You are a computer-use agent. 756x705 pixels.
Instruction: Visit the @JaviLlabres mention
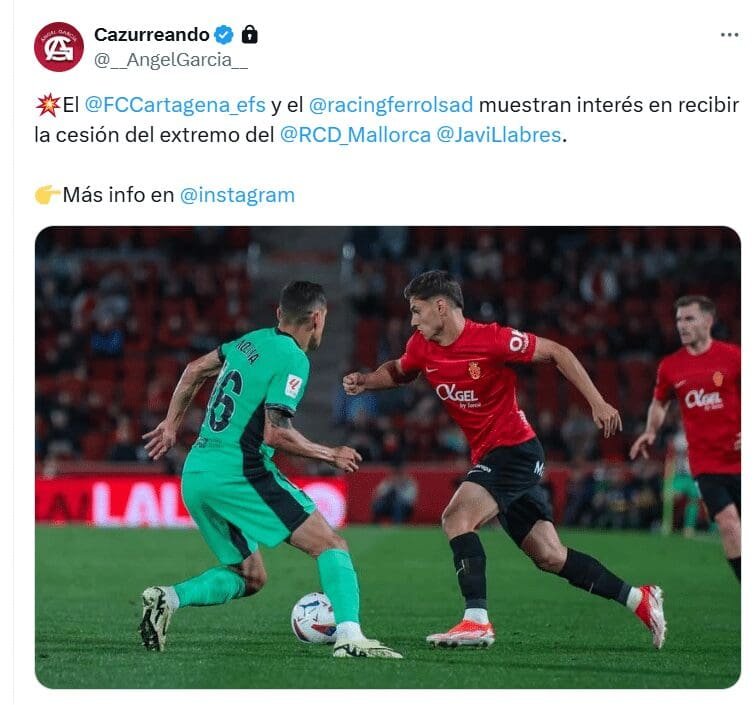[x=499, y=136]
